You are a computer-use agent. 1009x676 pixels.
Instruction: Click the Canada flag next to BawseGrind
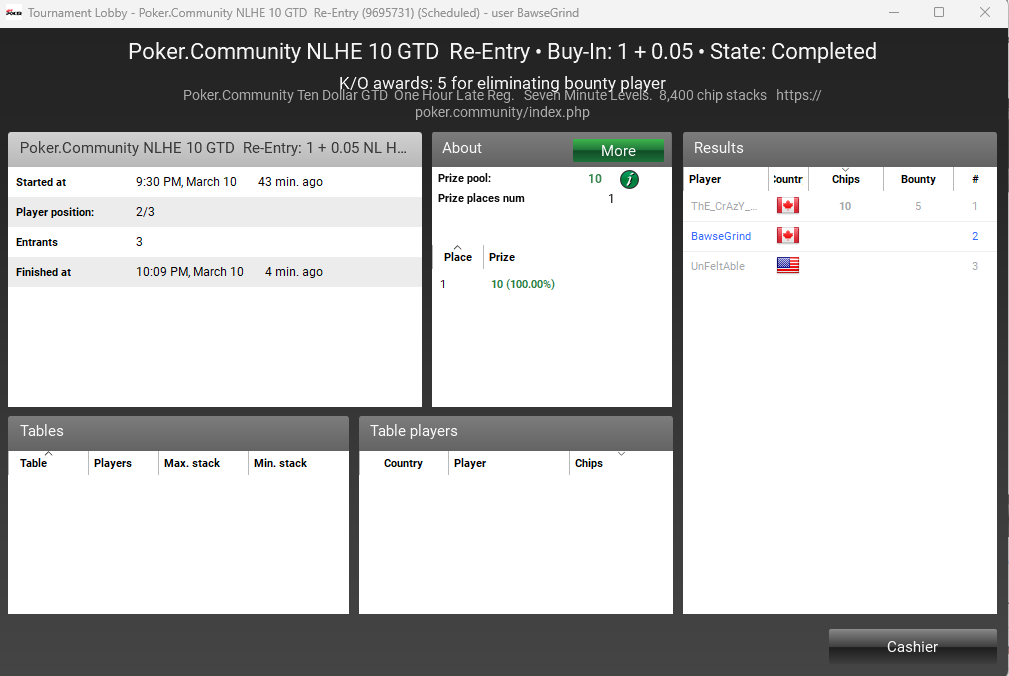click(x=788, y=235)
